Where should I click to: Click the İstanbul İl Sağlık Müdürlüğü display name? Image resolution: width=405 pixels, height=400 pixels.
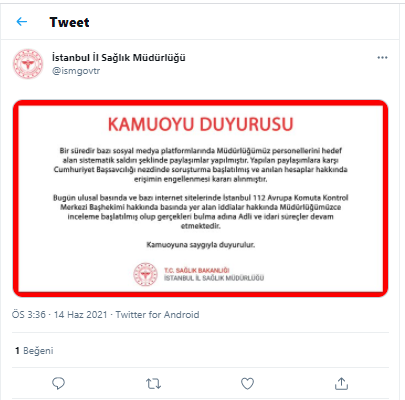[118, 58]
